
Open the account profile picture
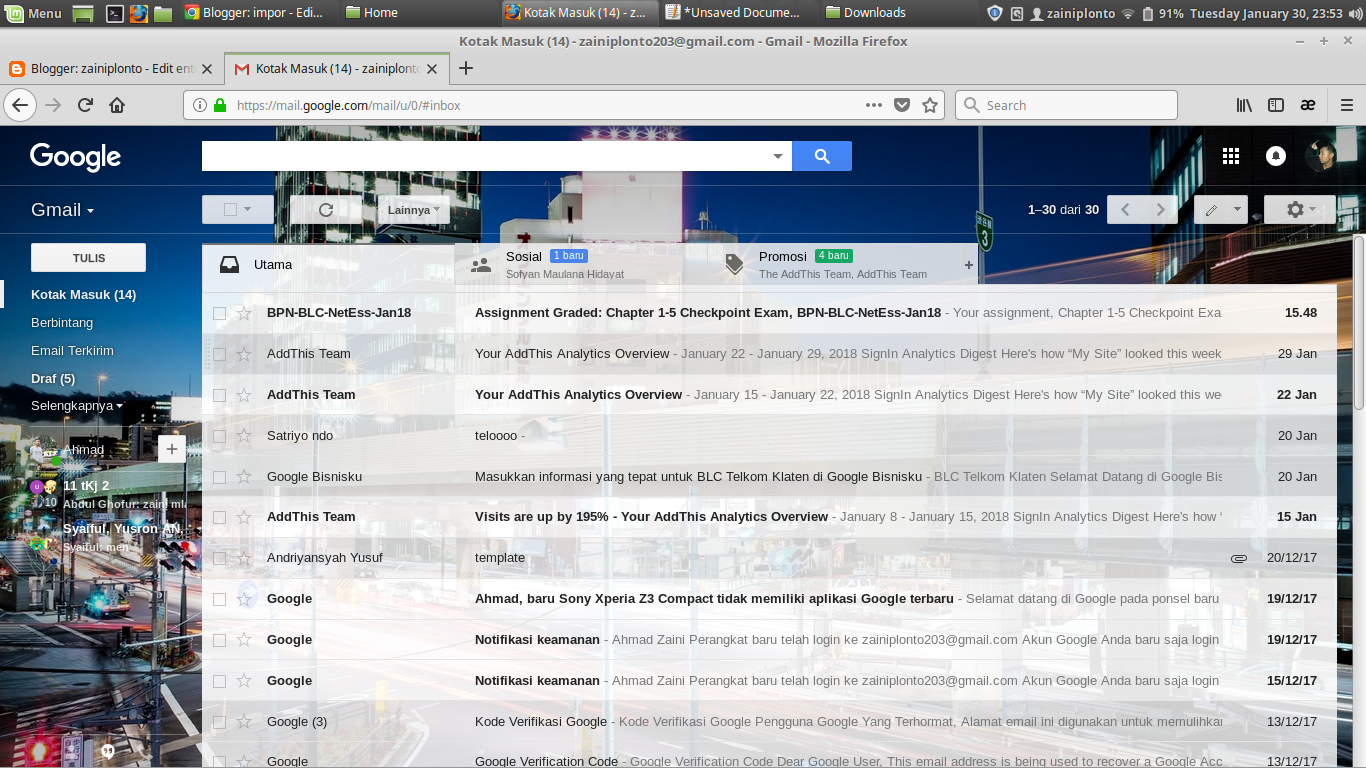1321,156
